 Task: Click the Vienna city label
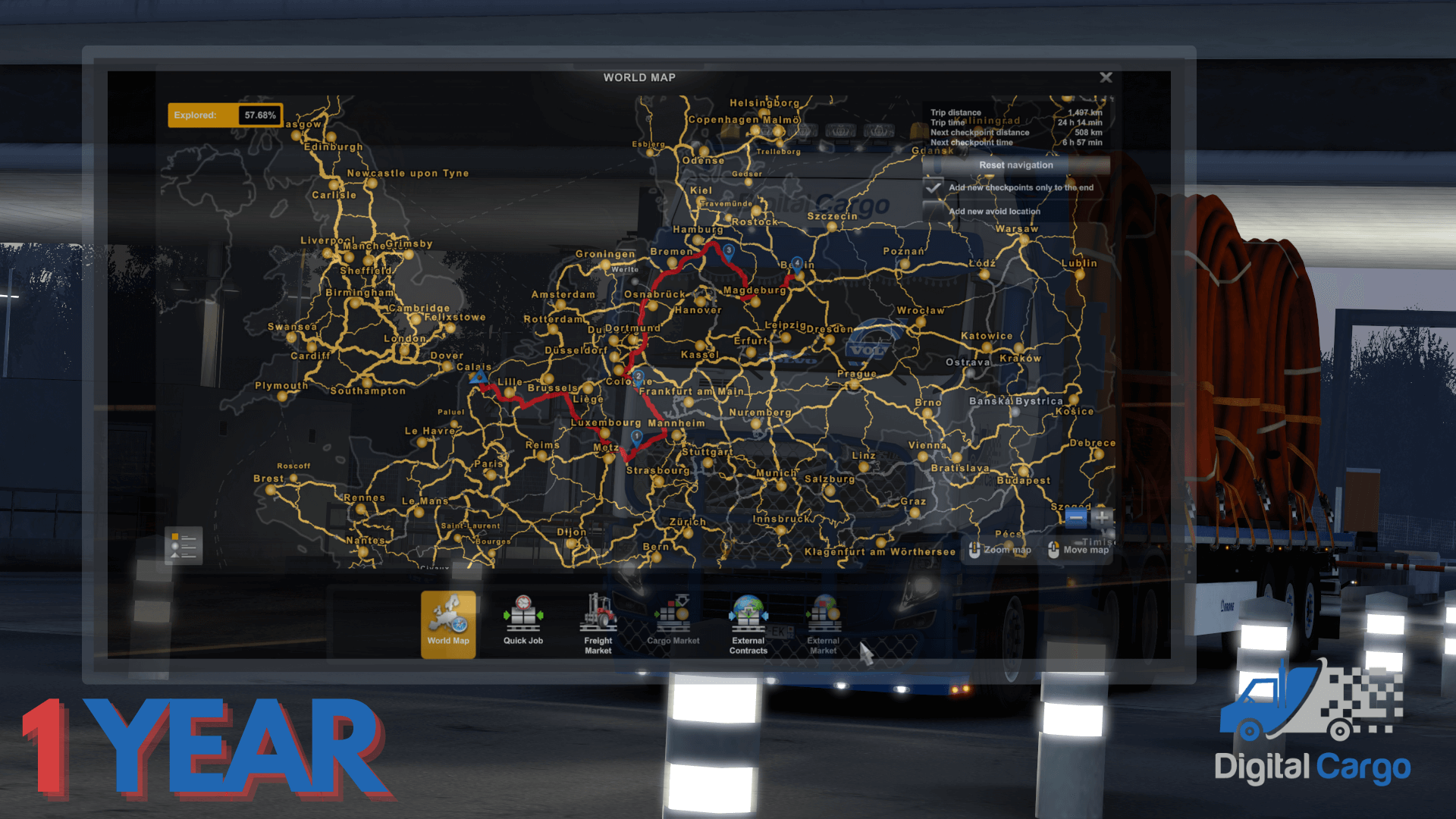point(927,446)
